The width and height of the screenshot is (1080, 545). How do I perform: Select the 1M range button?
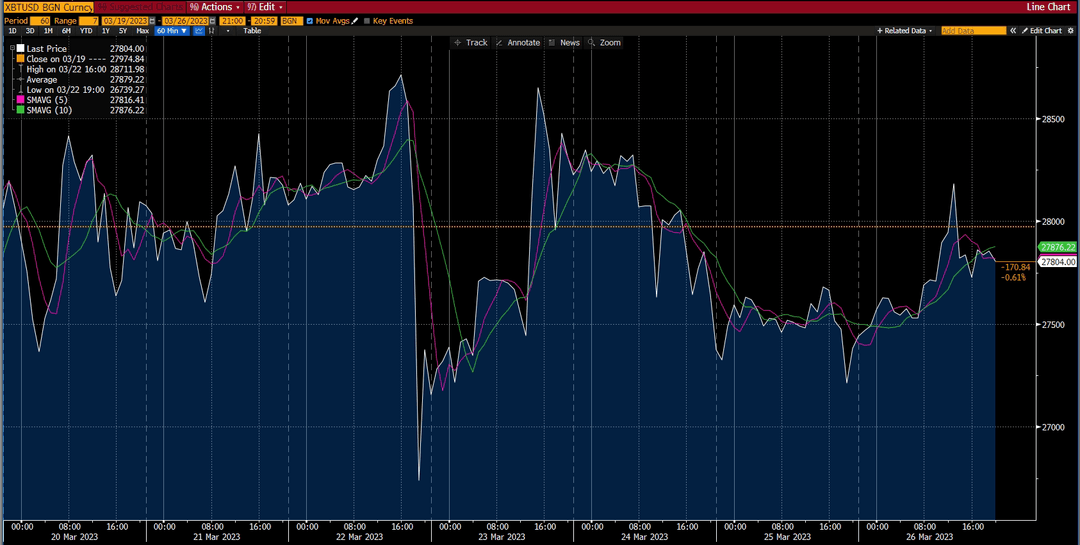[x=48, y=31]
